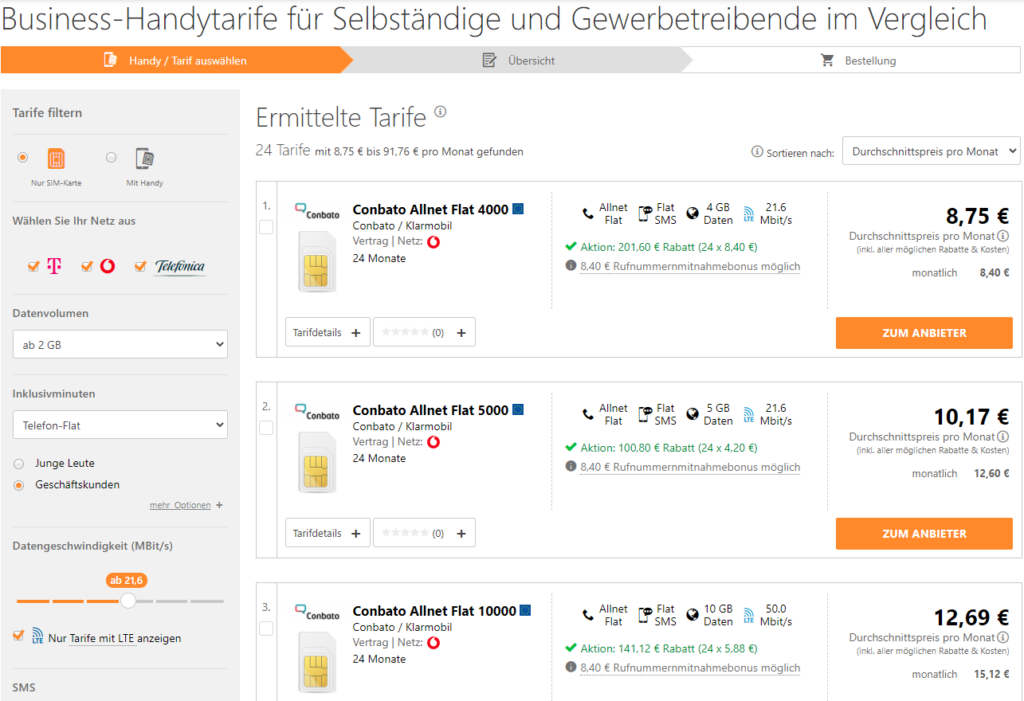Tick the compare checkbox for tariff 2
Image resolution: width=1024 pixels, height=701 pixels.
pos(266,428)
